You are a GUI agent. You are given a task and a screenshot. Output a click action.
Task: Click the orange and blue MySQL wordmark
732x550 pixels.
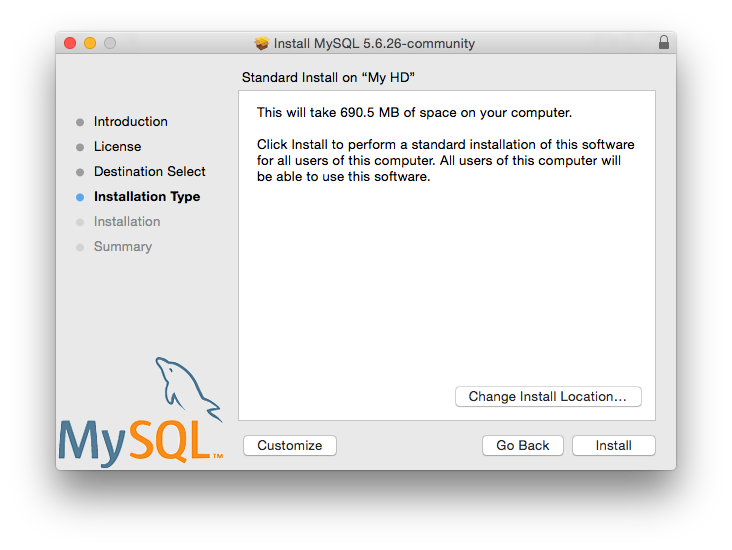click(140, 440)
